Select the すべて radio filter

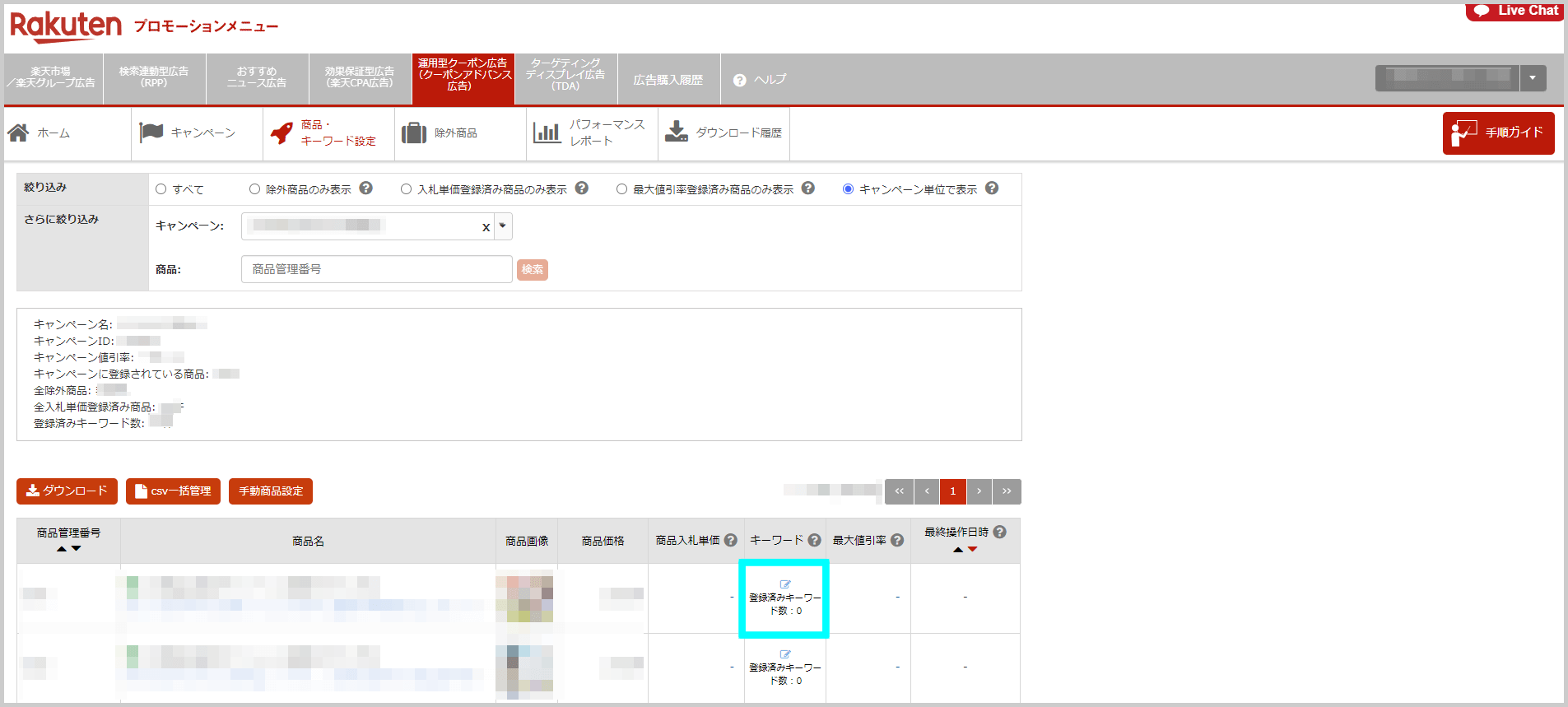pyautogui.click(x=161, y=189)
